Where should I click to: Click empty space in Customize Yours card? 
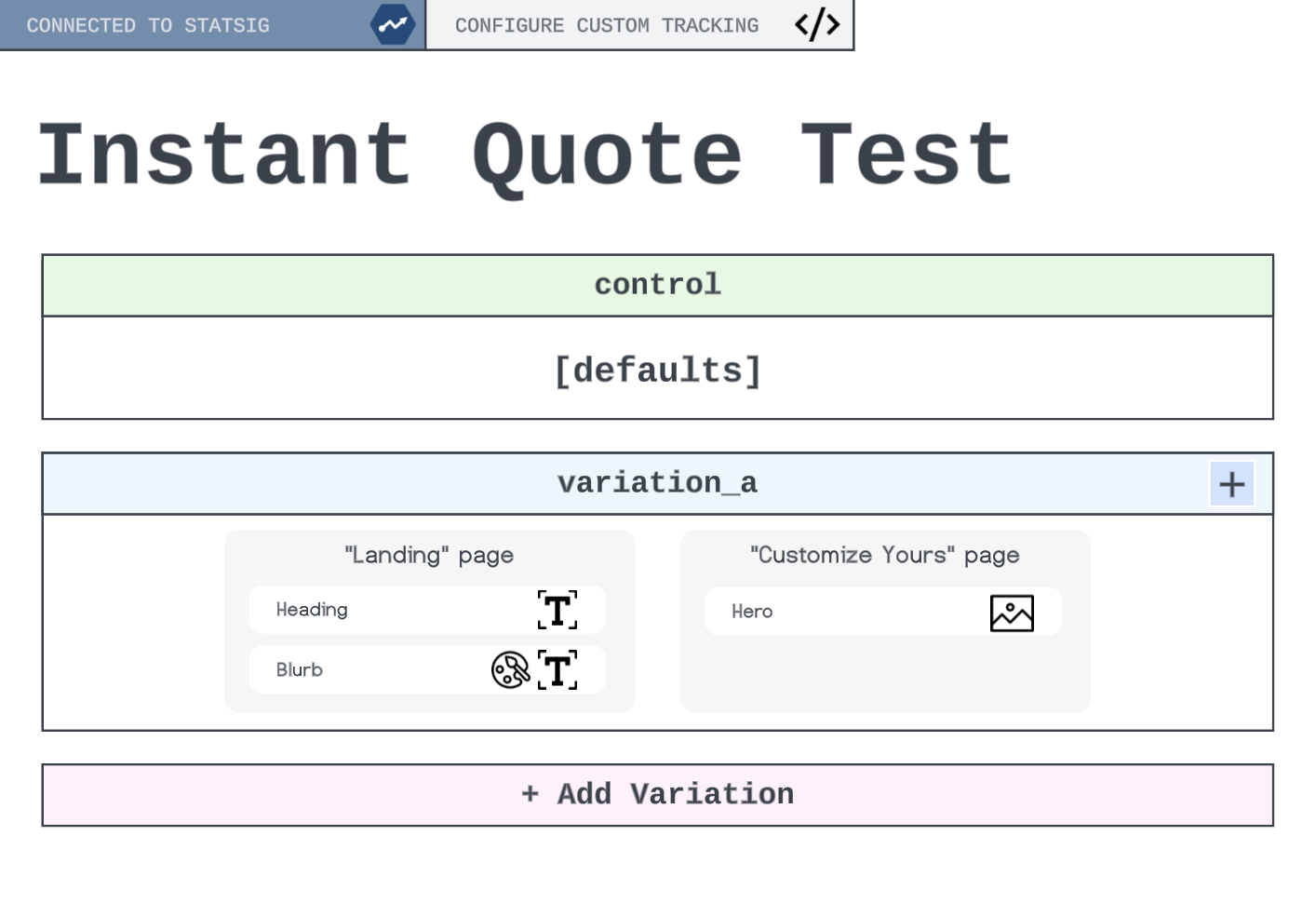click(x=884, y=675)
